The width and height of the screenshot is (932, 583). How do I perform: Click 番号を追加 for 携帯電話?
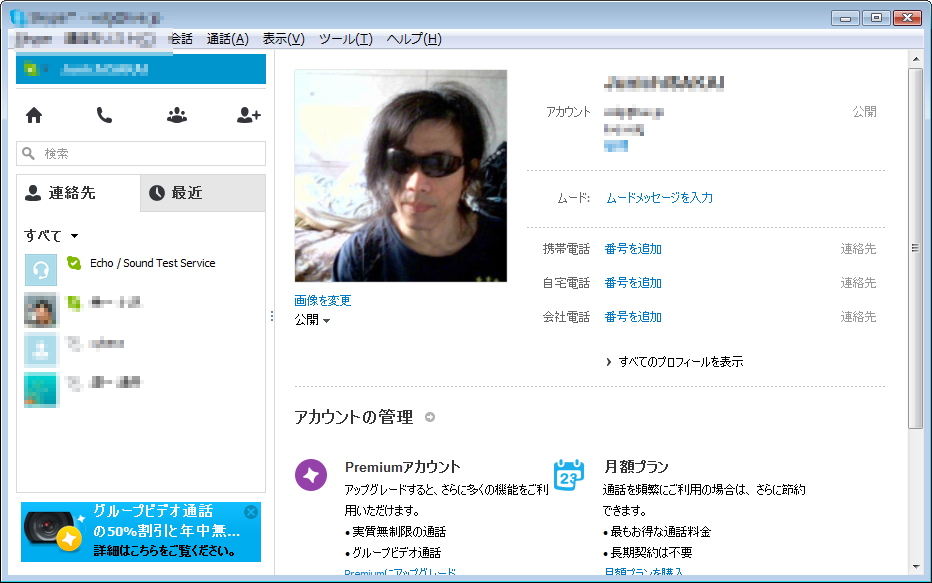(633, 249)
